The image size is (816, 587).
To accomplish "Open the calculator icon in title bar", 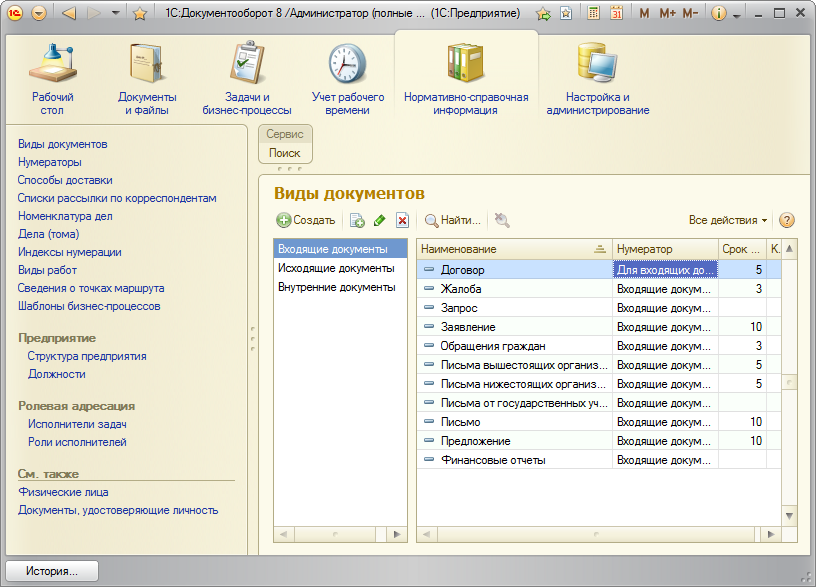I will tap(594, 14).
